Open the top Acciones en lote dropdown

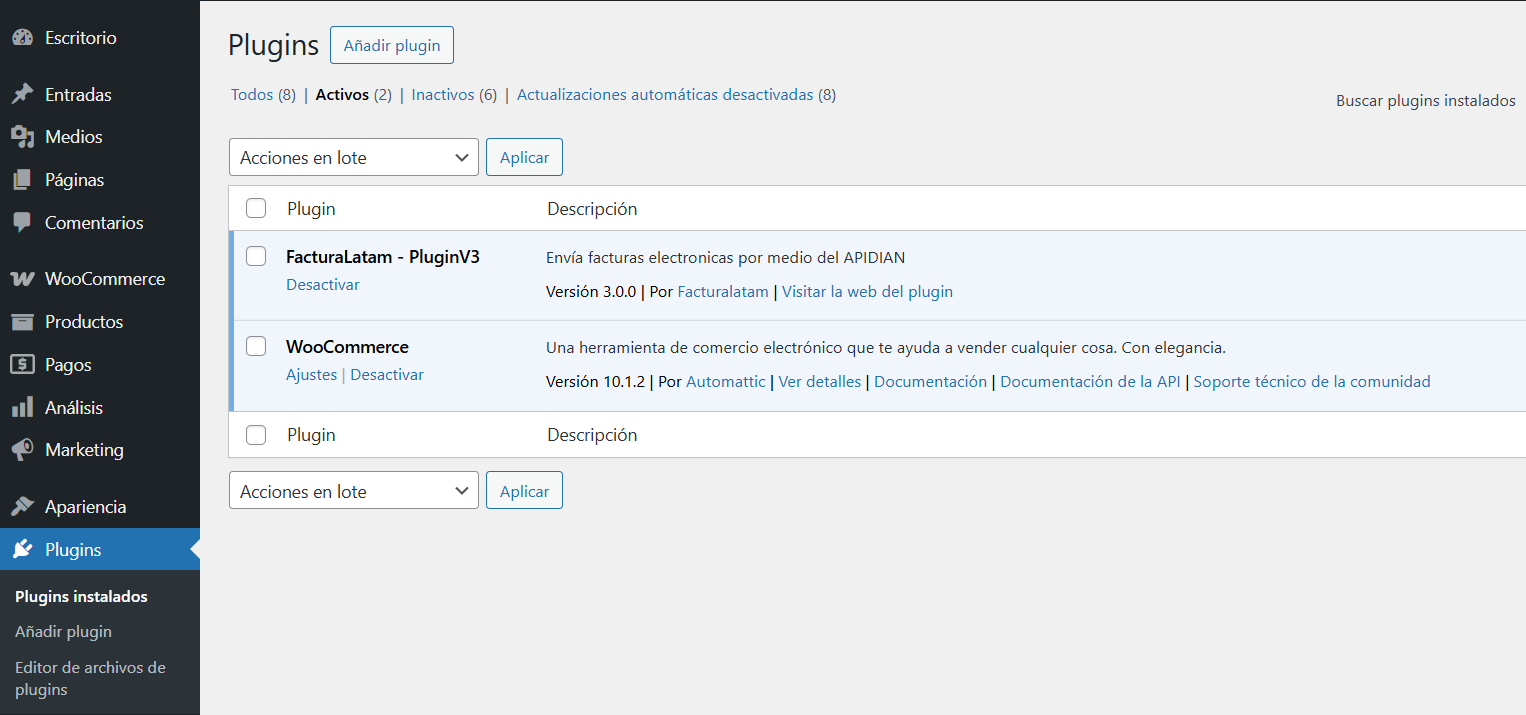[x=354, y=157]
